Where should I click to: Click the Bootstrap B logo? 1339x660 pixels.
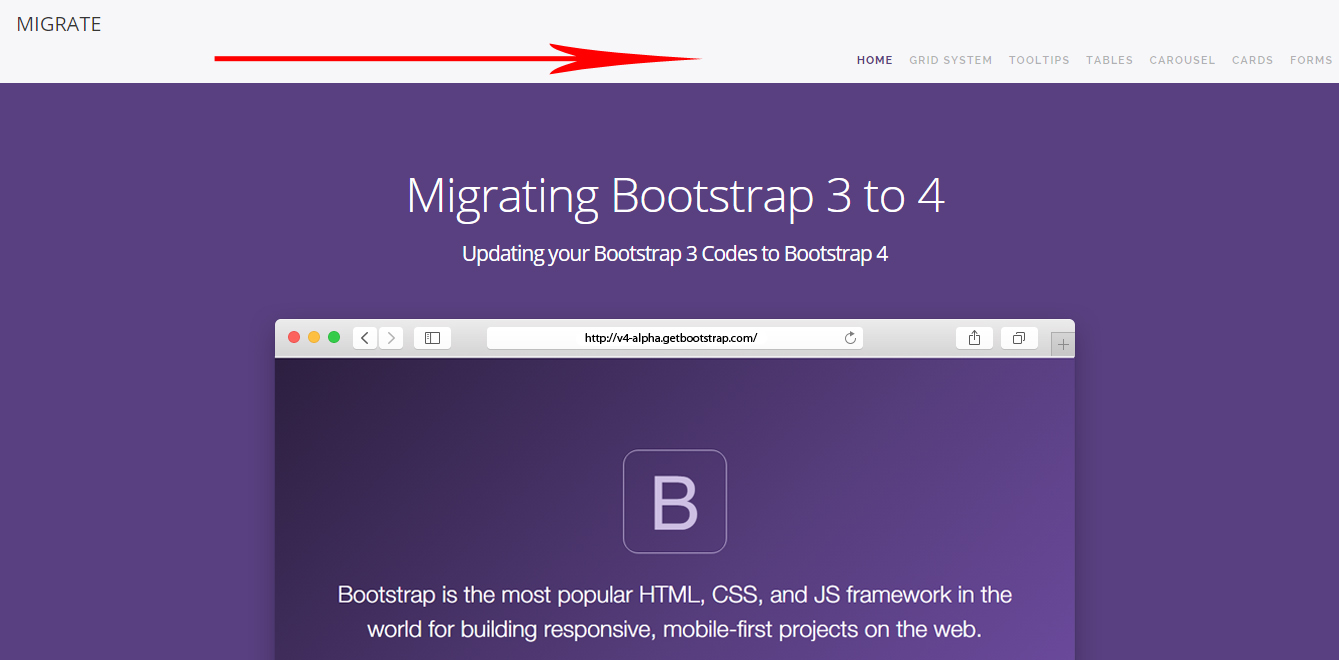675,502
